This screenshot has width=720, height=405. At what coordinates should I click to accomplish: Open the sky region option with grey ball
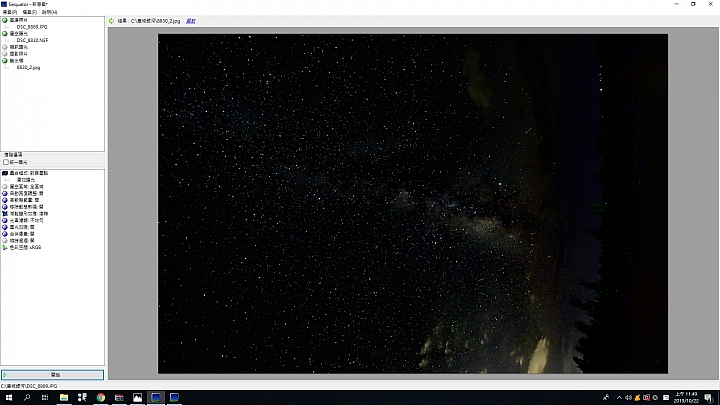23,187
